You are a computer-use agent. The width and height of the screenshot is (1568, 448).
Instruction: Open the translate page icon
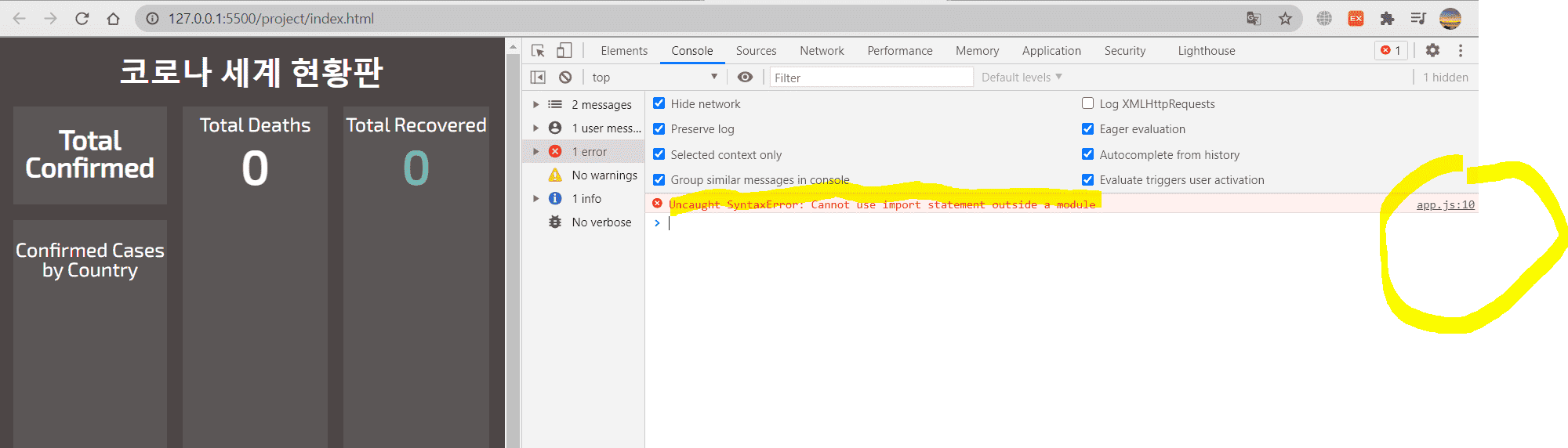tap(1254, 19)
